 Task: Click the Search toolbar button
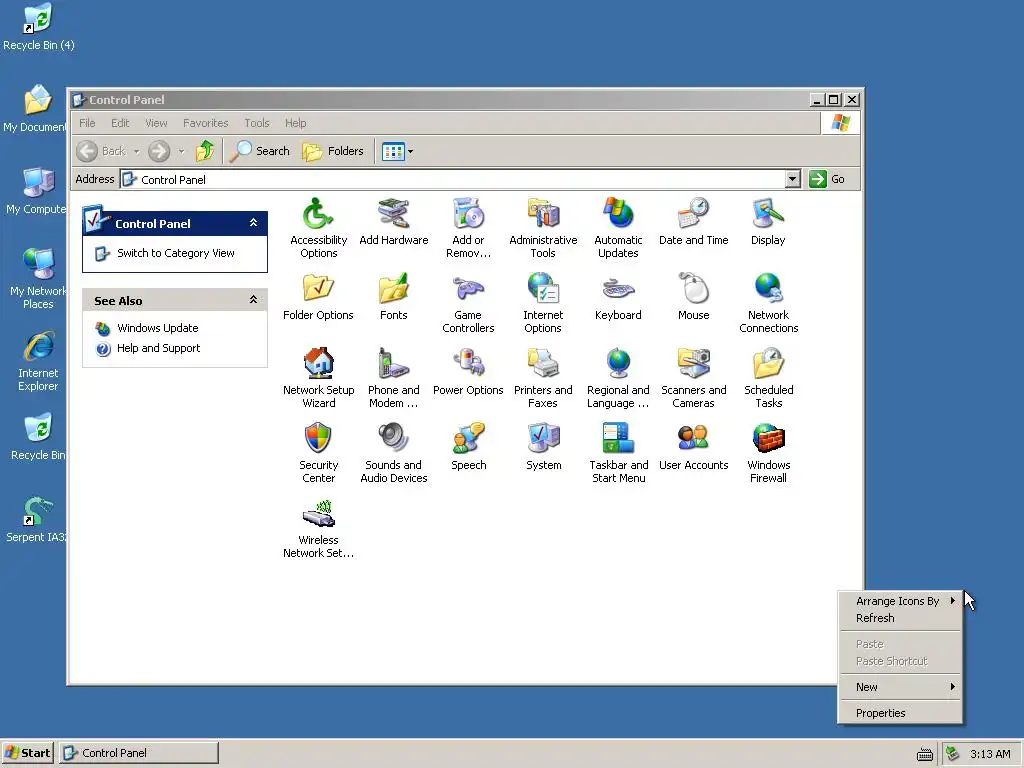pos(260,152)
